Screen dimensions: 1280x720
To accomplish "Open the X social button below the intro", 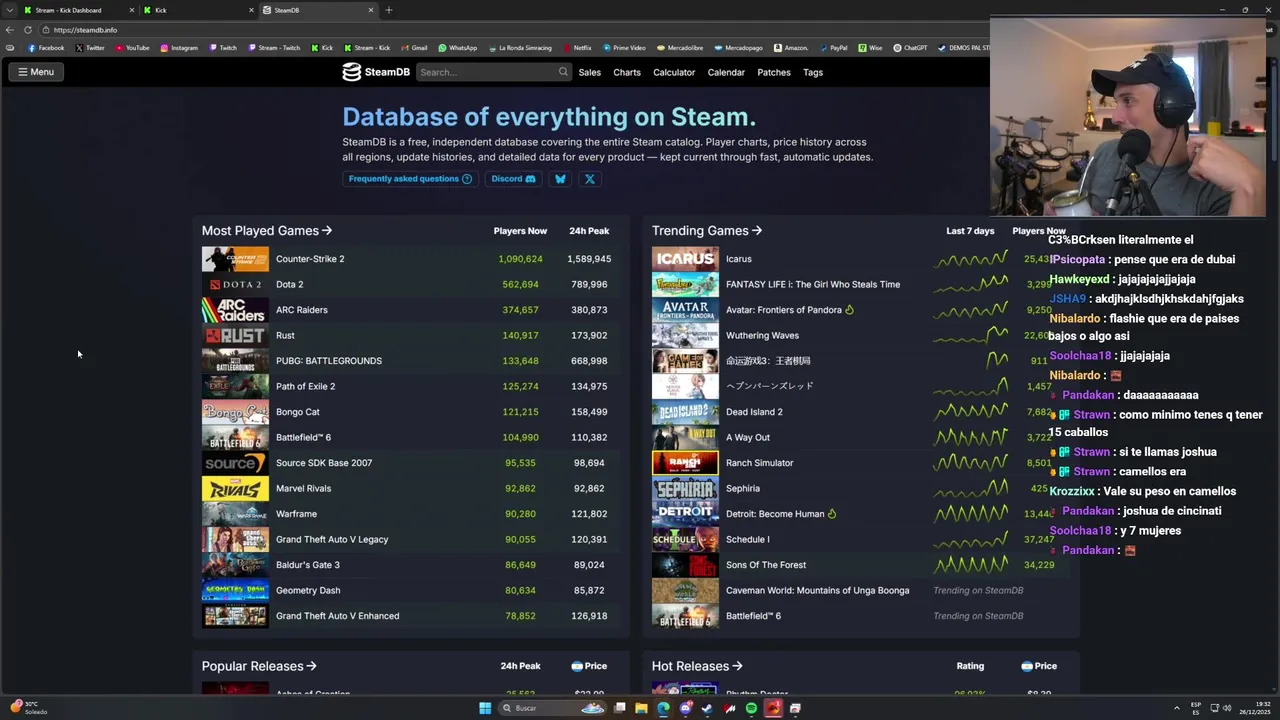I will (590, 179).
